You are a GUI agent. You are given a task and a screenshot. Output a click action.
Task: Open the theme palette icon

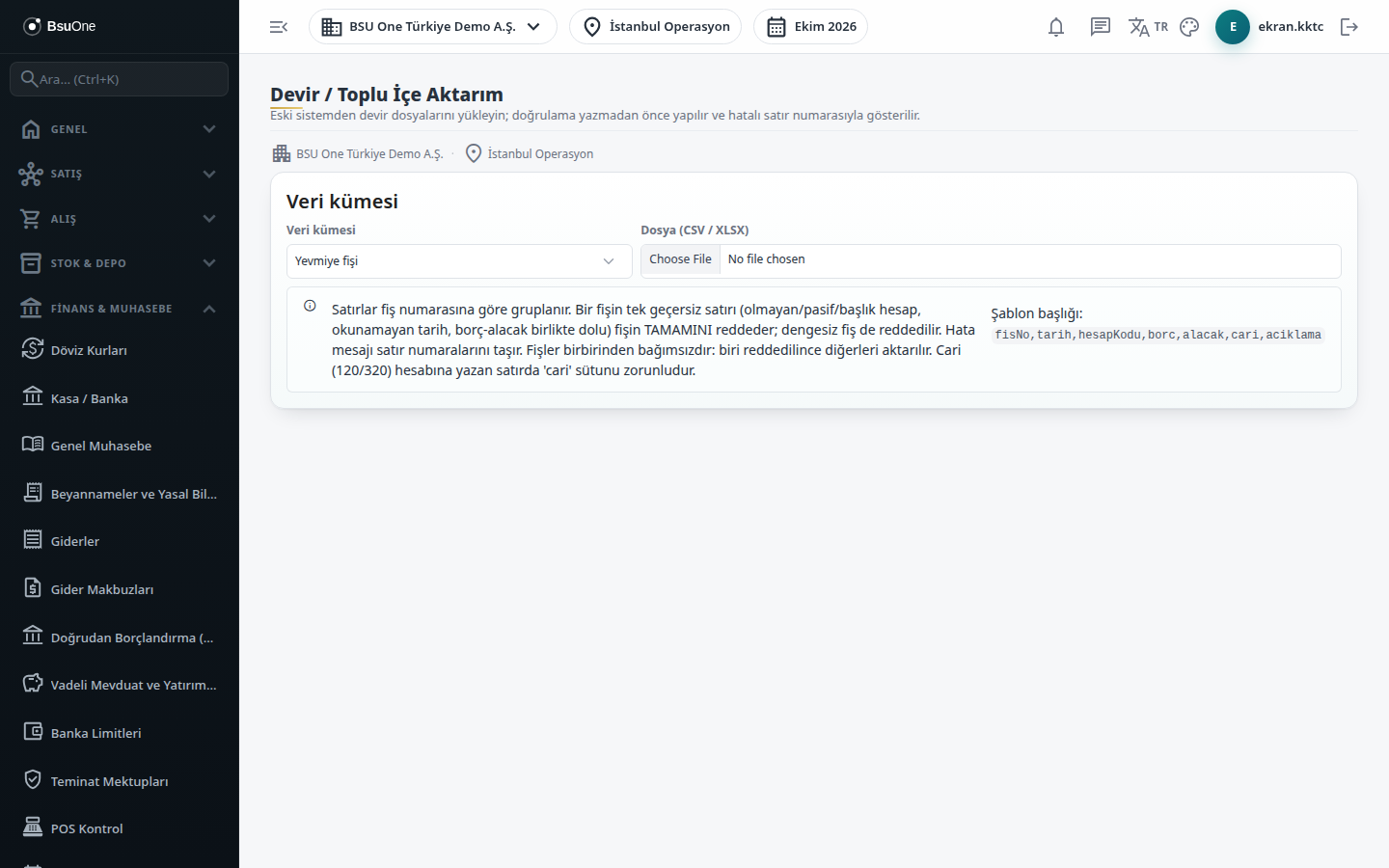click(1189, 27)
